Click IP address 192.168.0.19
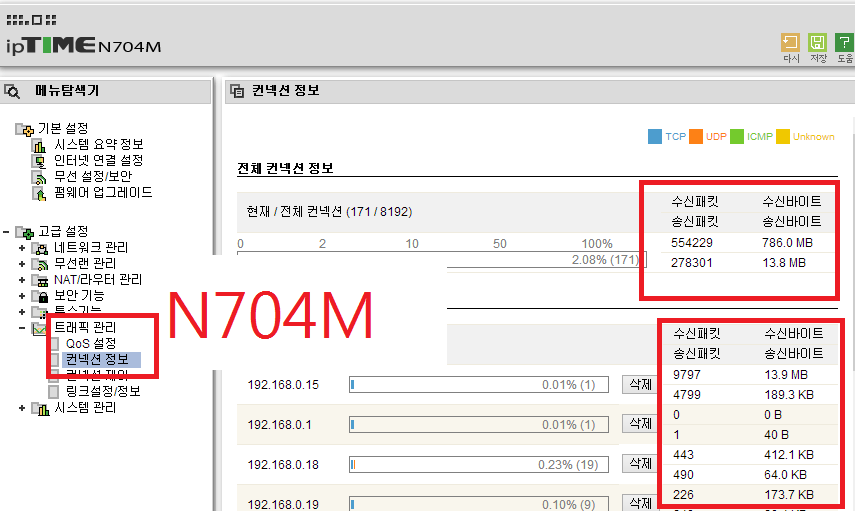The image size is (855, 511). (x=283, y=504)
